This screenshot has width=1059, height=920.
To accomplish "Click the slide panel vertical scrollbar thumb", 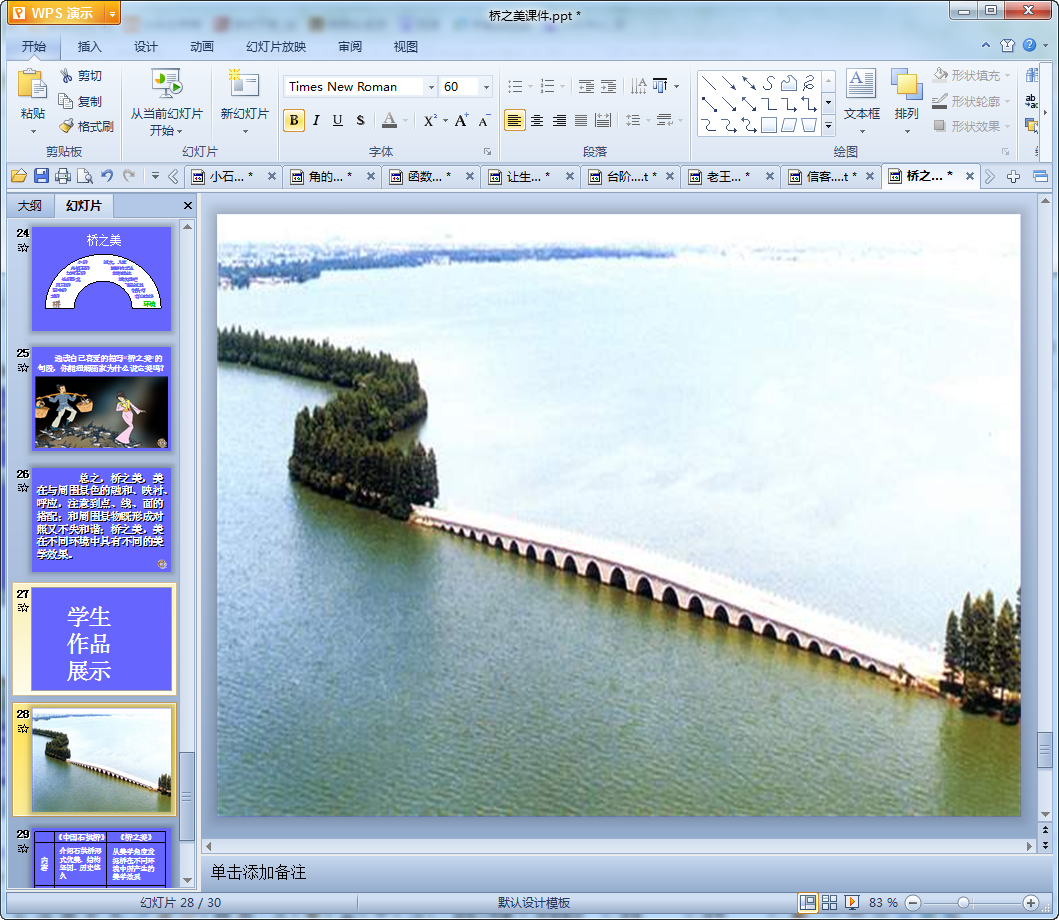I will pos(187,796).
